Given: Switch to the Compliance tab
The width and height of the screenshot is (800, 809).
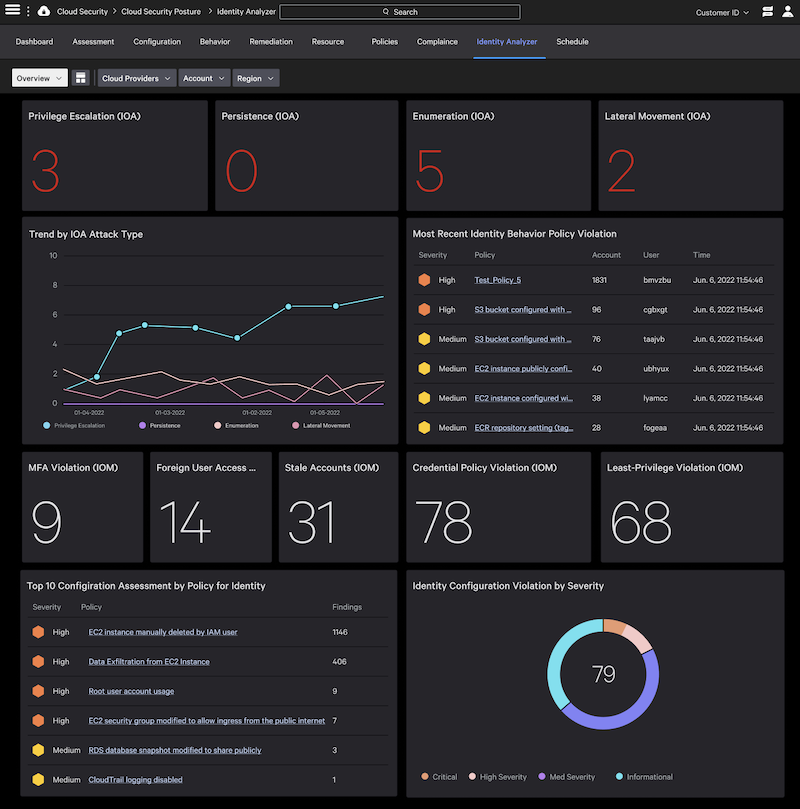Looking at the screenshot, I should tap(437, 42).
